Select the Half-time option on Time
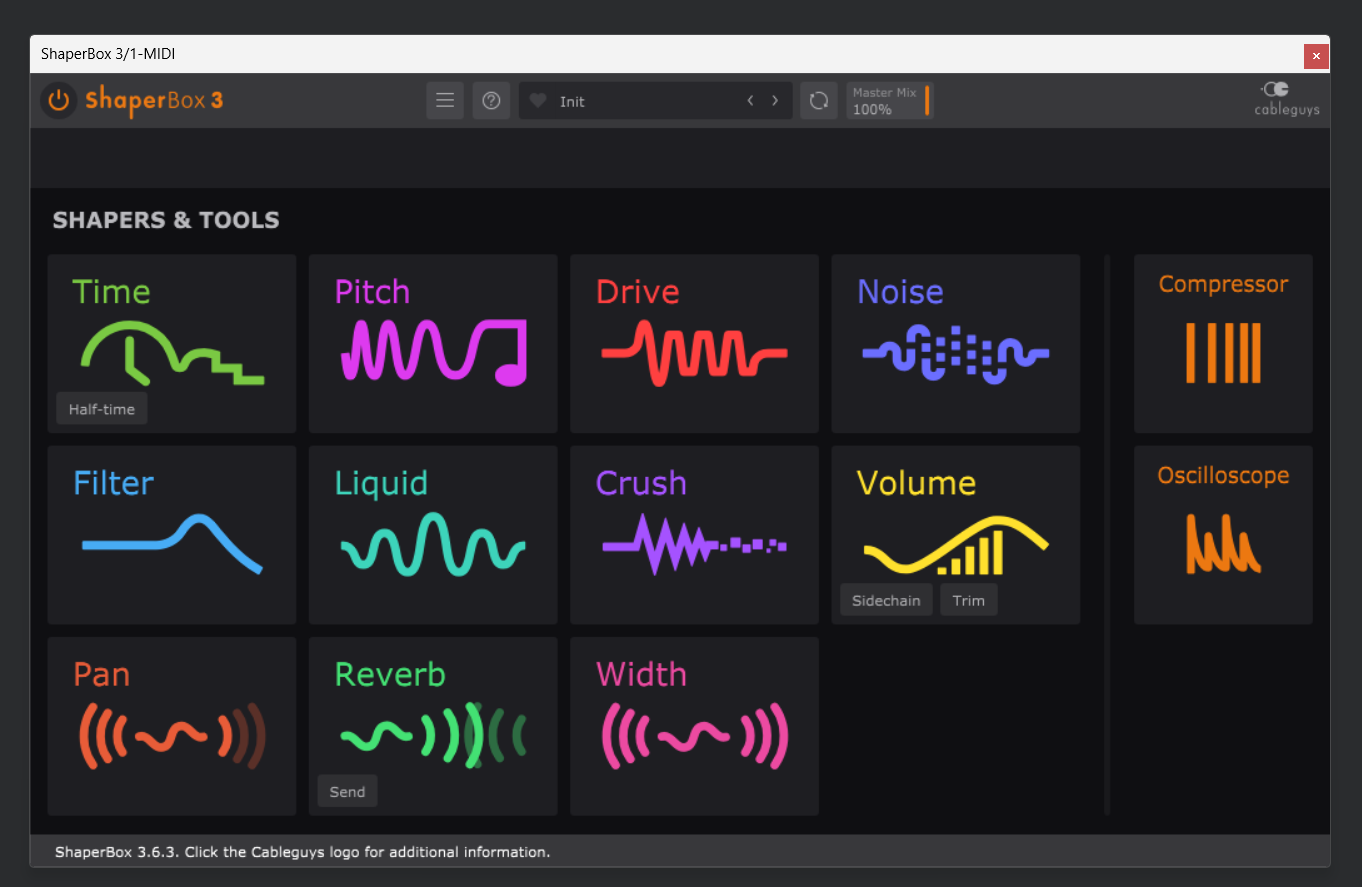 (102, 409)
